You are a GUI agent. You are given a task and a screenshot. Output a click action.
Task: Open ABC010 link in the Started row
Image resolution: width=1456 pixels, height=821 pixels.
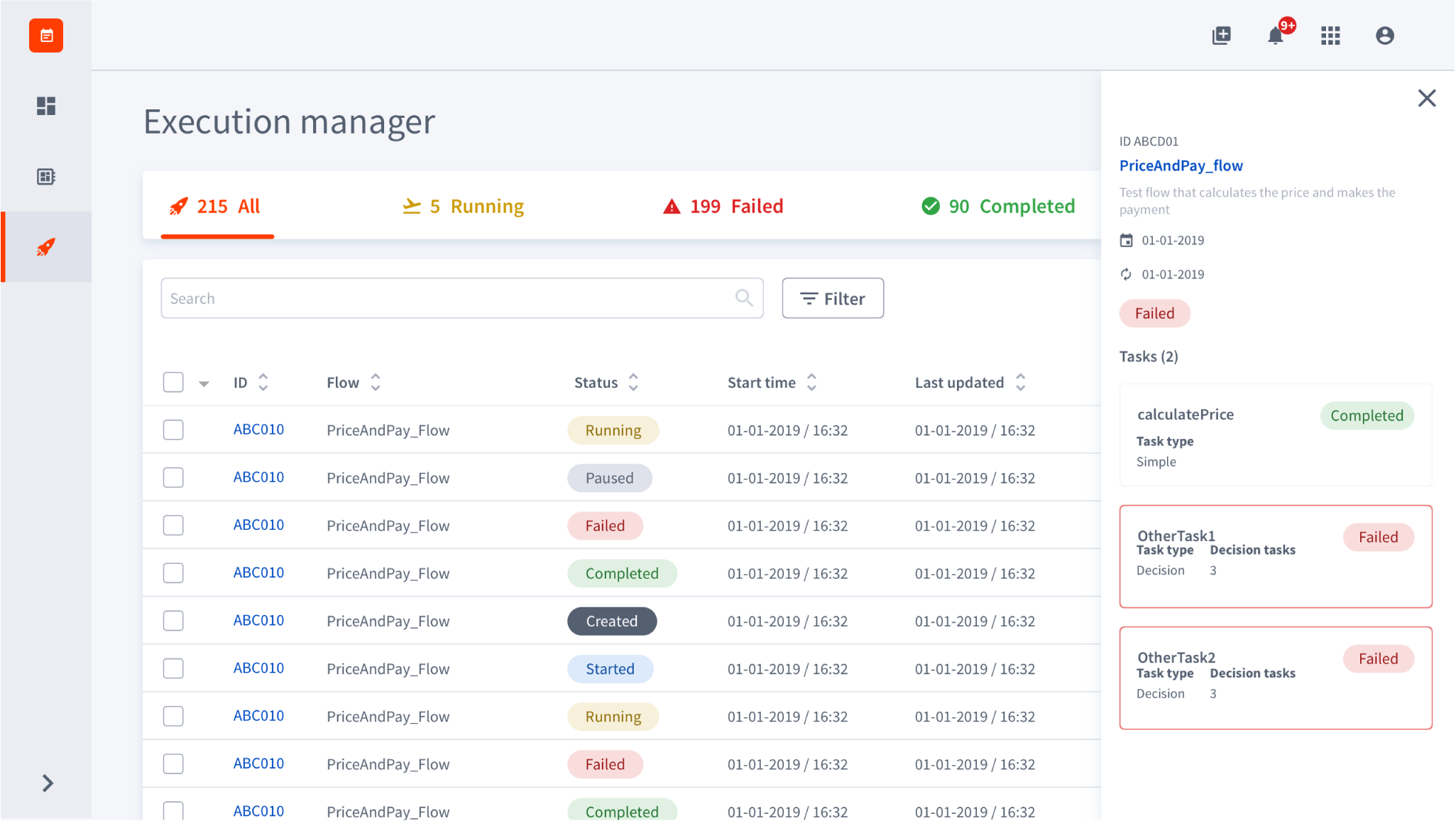point(258,668)
